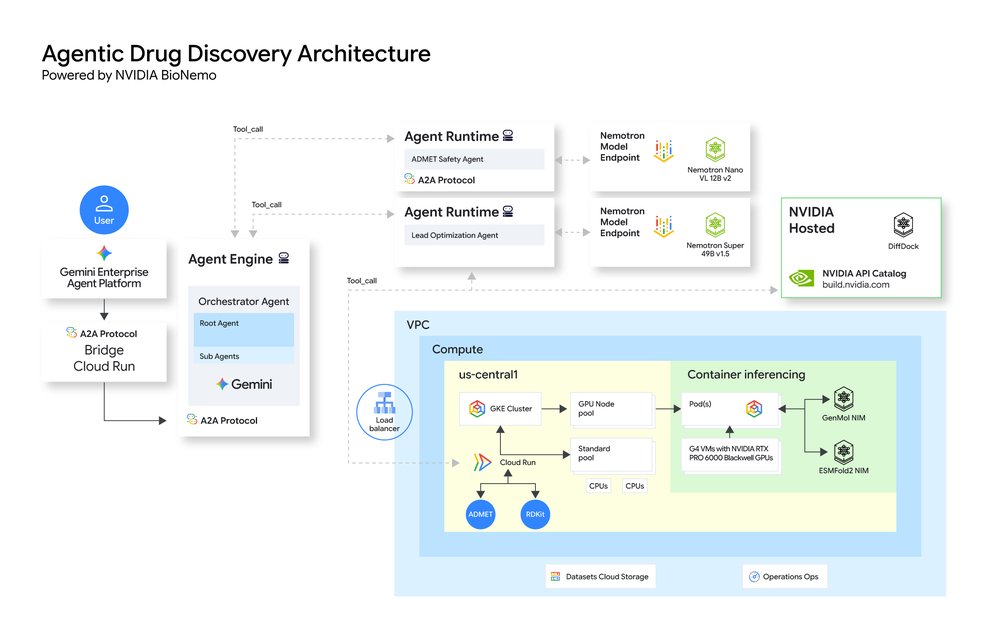Select the blue ADMET circle
The image size is (1000, 644).
pos(481,514)
